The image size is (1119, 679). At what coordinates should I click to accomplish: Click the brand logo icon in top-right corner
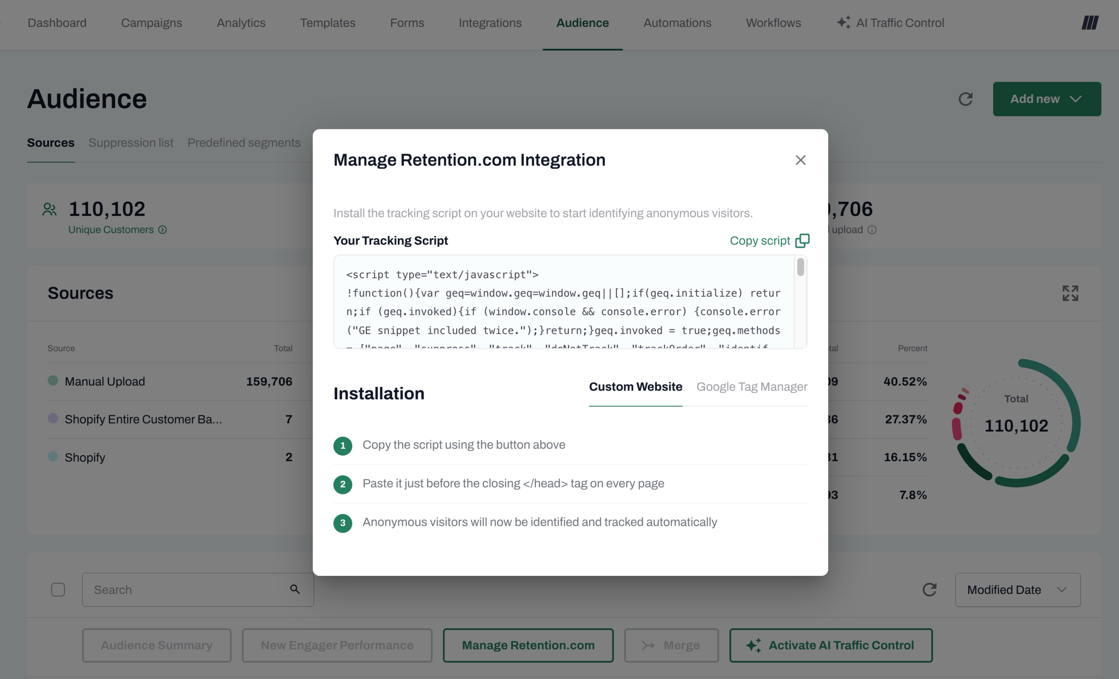[x=1089, y=23]
